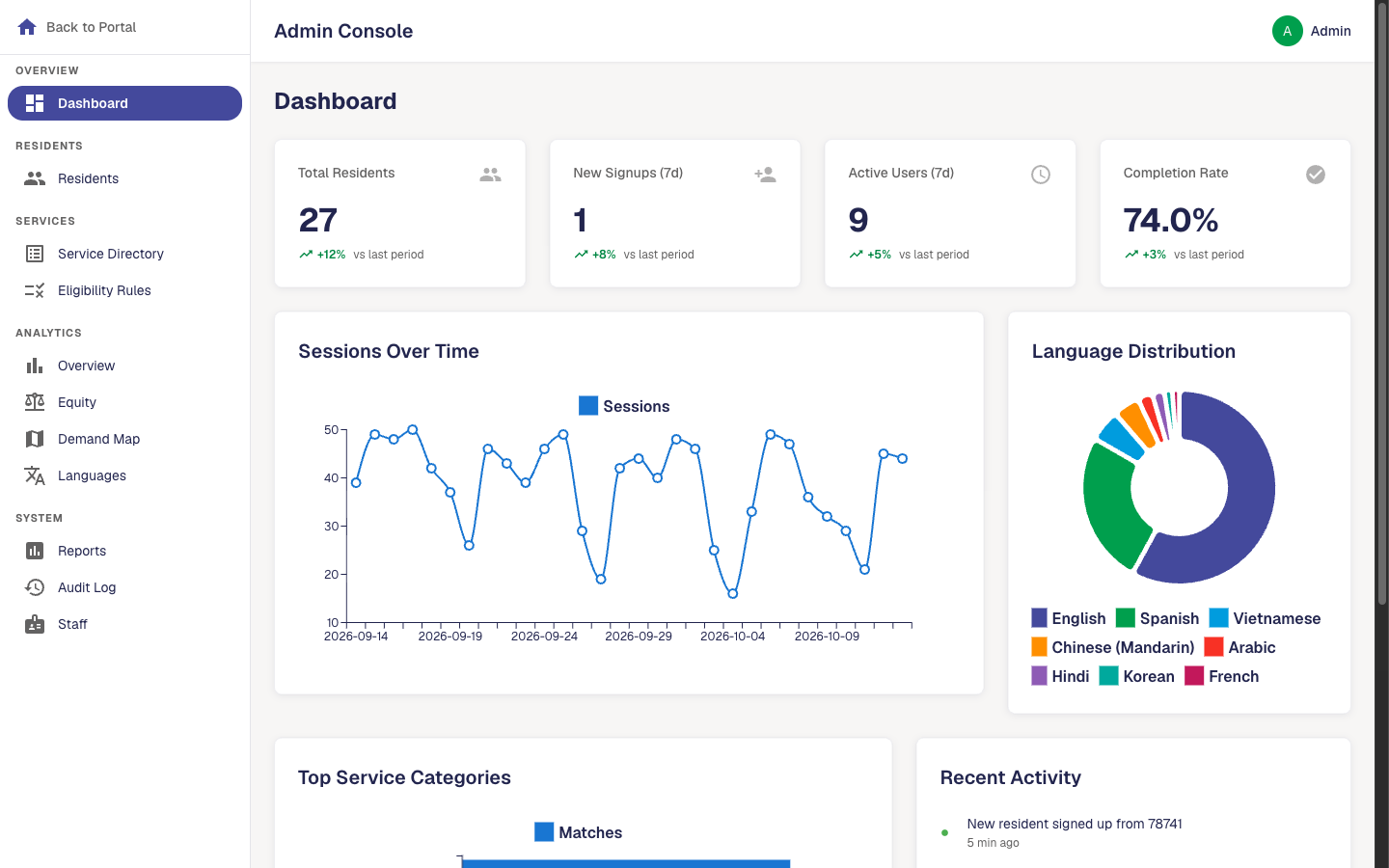This screenshot has height=868, width=1389.
Task: Click the Languages translate icon
Action: [35, 475]
